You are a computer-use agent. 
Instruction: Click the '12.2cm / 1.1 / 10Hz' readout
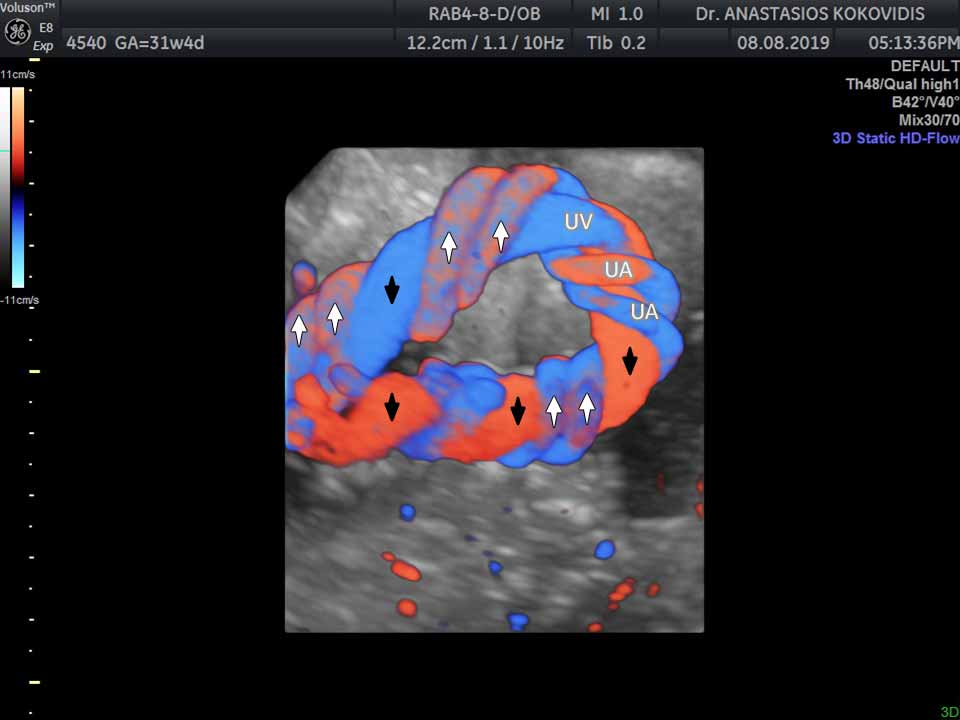click(485, 43)
